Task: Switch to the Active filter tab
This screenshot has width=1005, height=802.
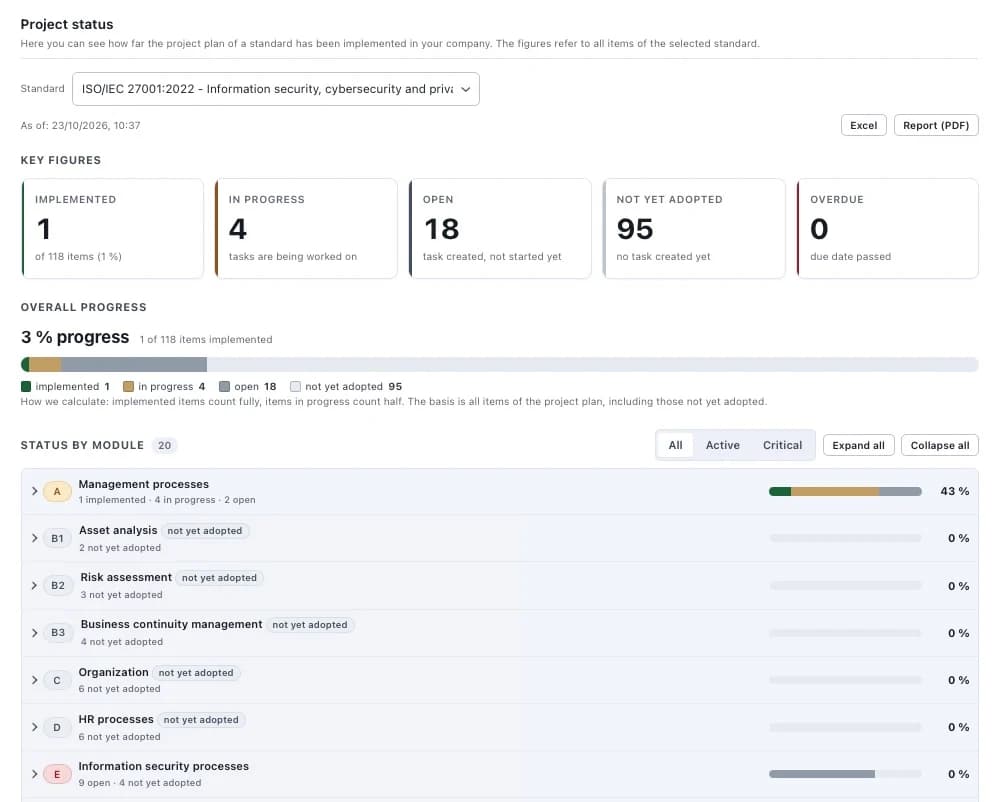Action: point(722,445)
